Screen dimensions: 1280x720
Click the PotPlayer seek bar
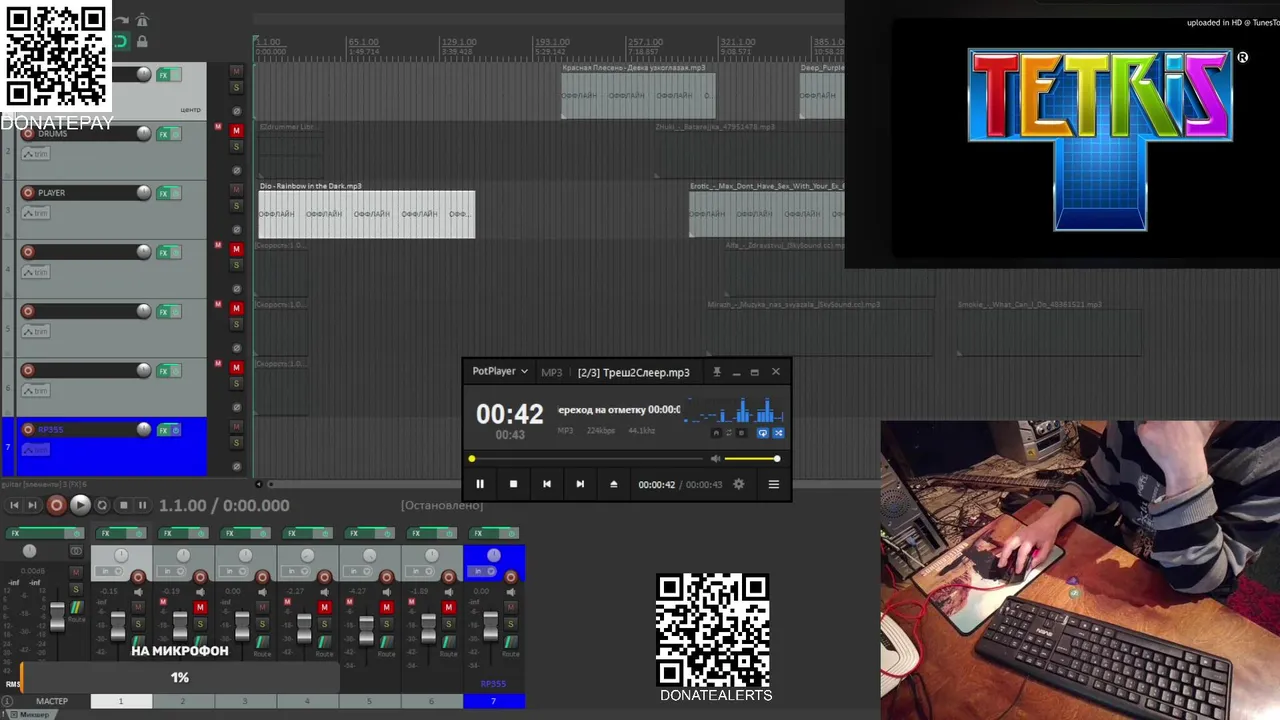click(587, 459)
